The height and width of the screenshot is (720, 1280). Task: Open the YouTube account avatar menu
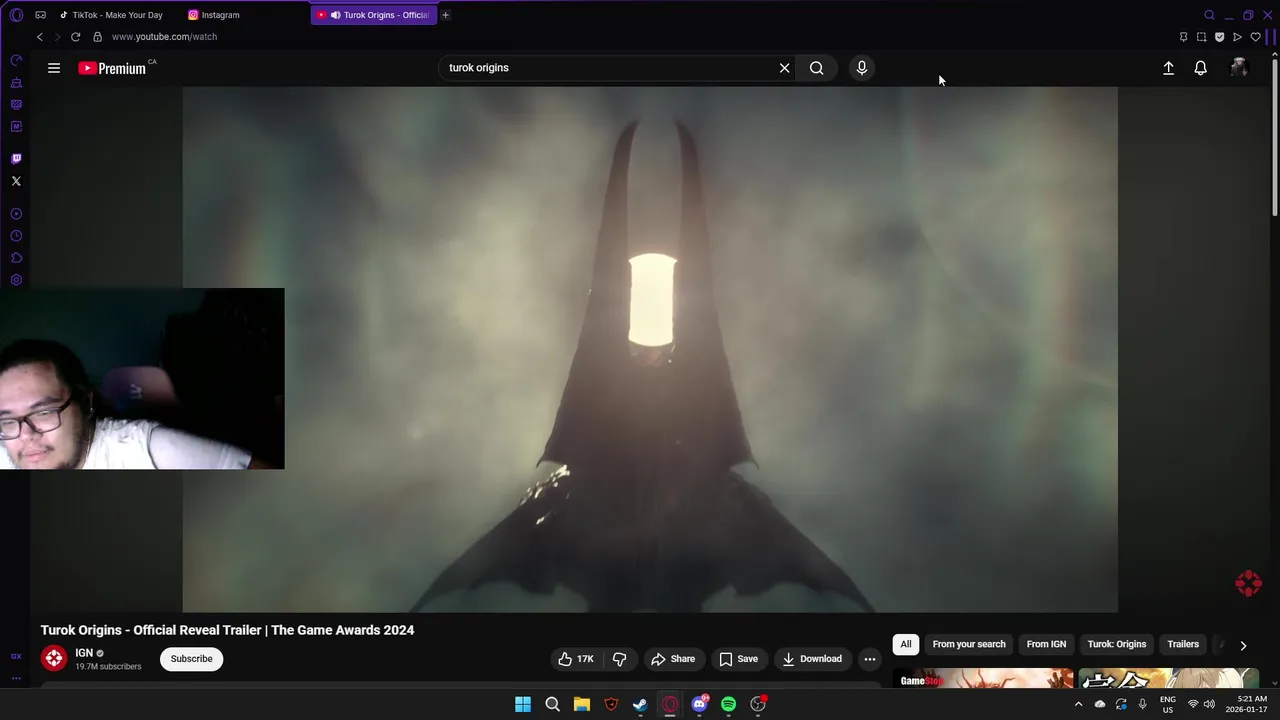coord(1239,68)
